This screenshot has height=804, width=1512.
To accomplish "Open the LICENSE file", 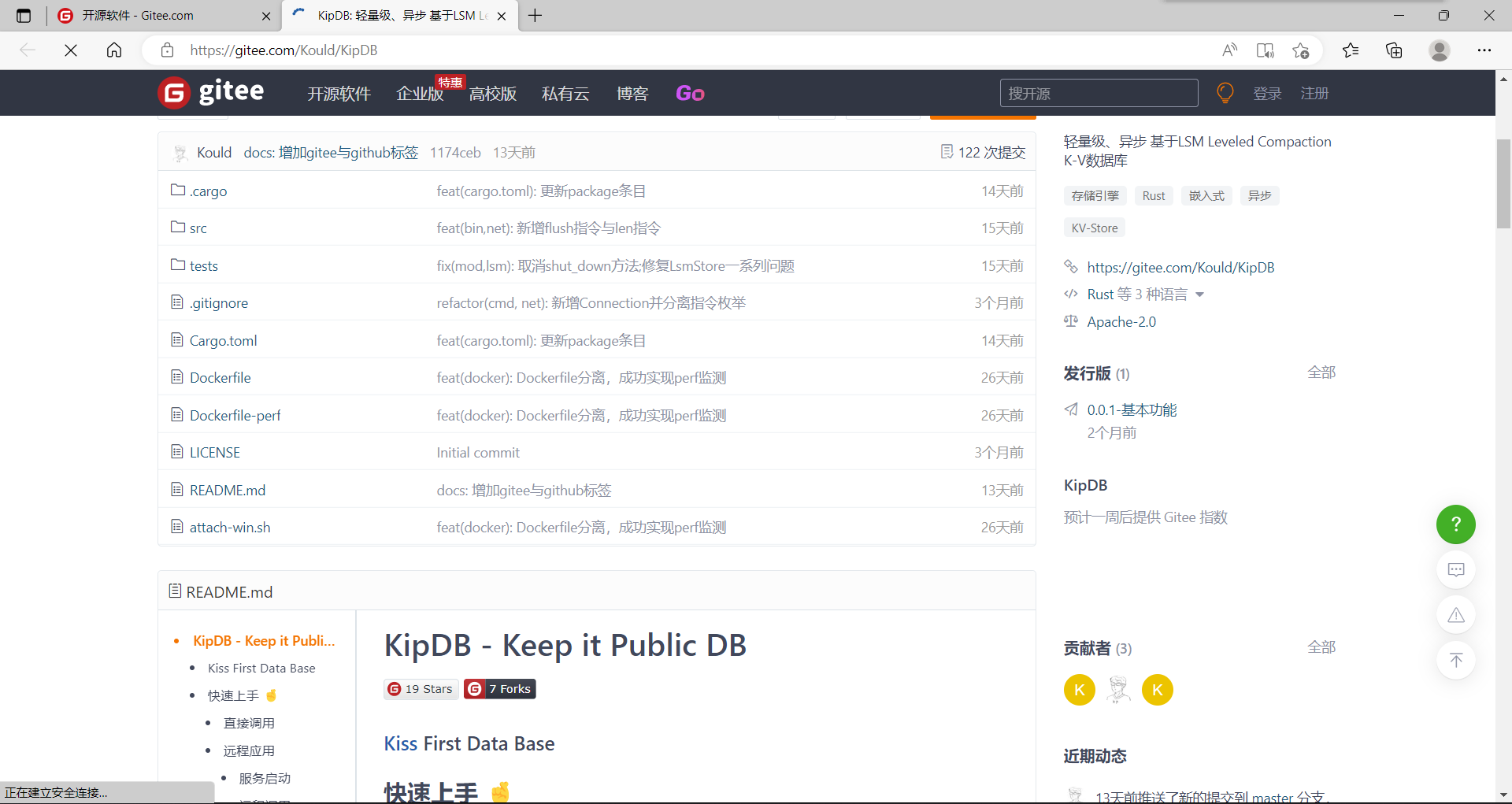I will tap(215, 453).
